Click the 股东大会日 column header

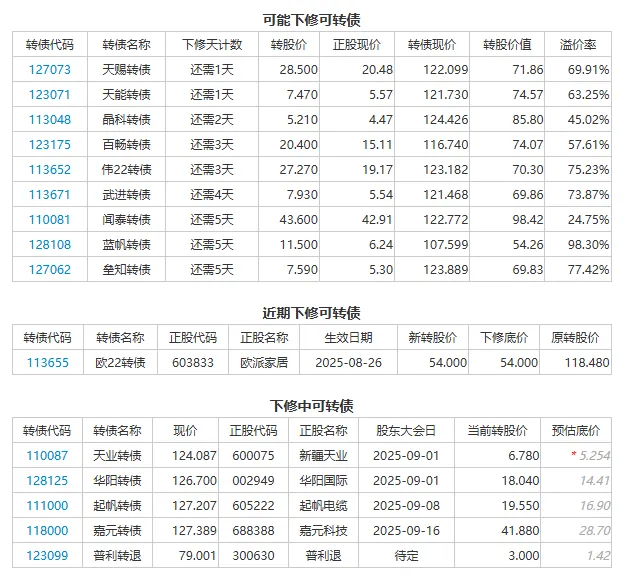(406, 431)
